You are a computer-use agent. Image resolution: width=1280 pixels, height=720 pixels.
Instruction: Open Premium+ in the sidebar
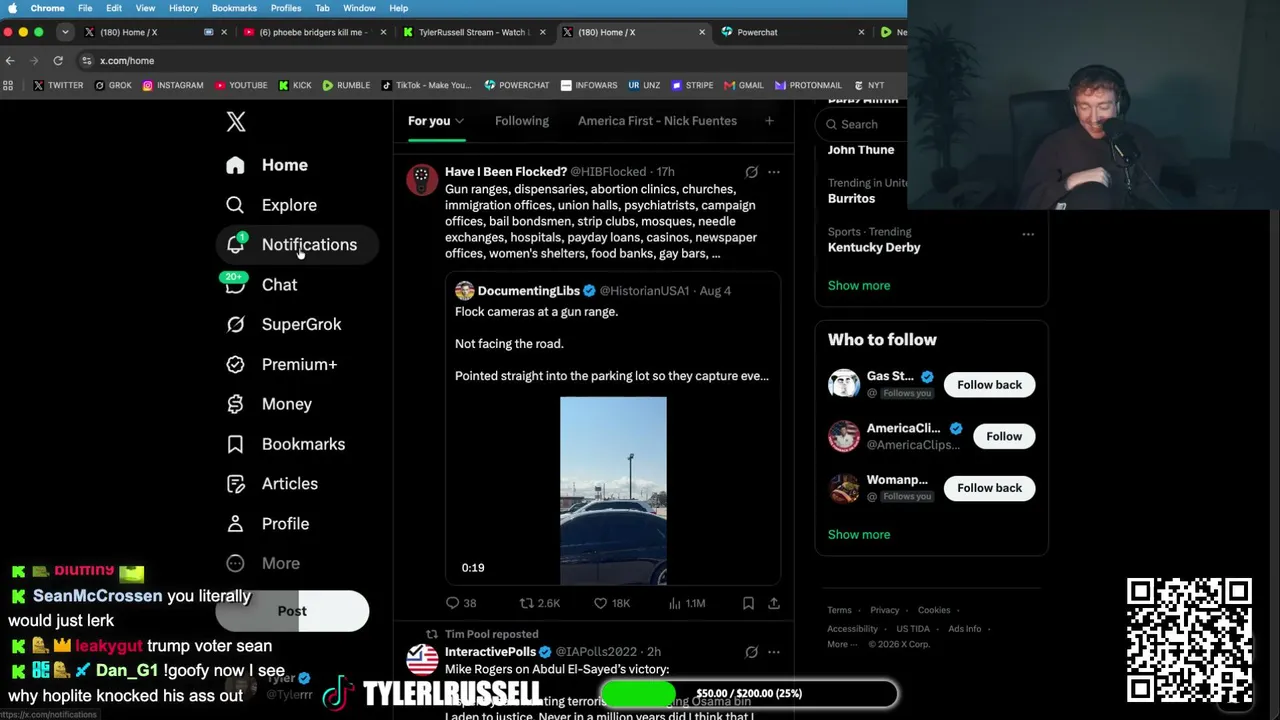coord(281,364)
